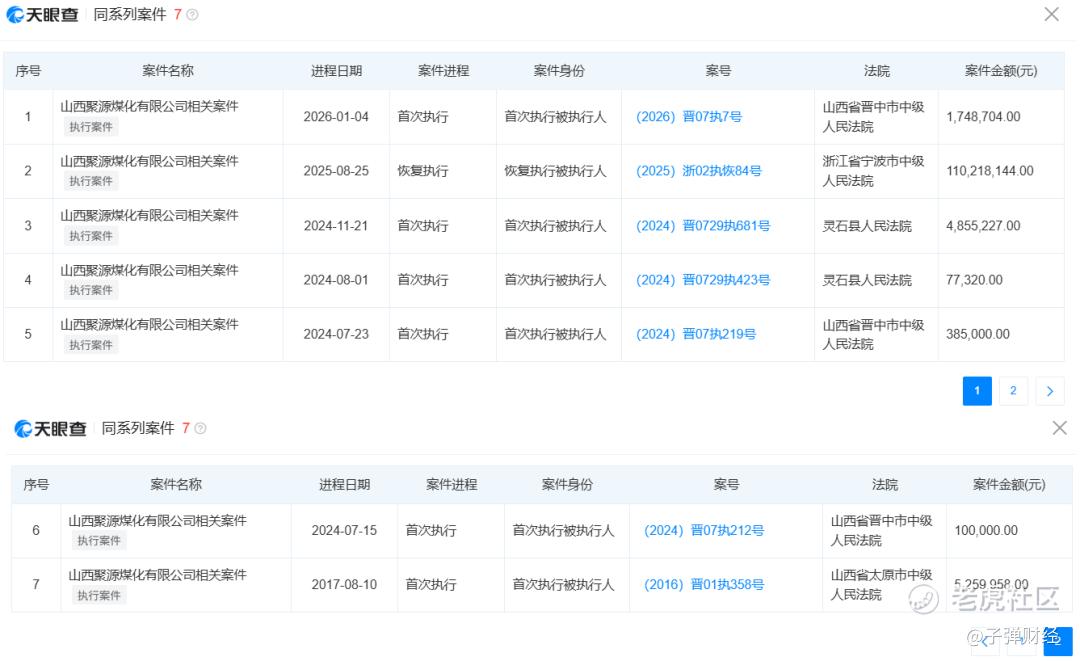1080x661 pixels.
Task: Click the 执行案件 tag in row 4
Action: point(91,290)
